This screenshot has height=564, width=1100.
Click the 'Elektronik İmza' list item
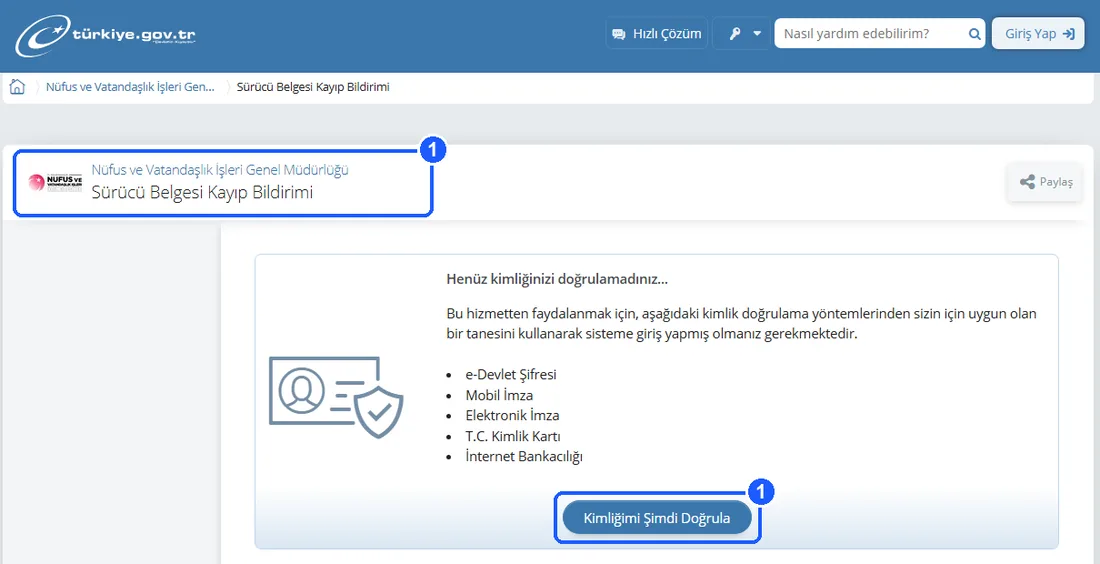coord(512,415)
